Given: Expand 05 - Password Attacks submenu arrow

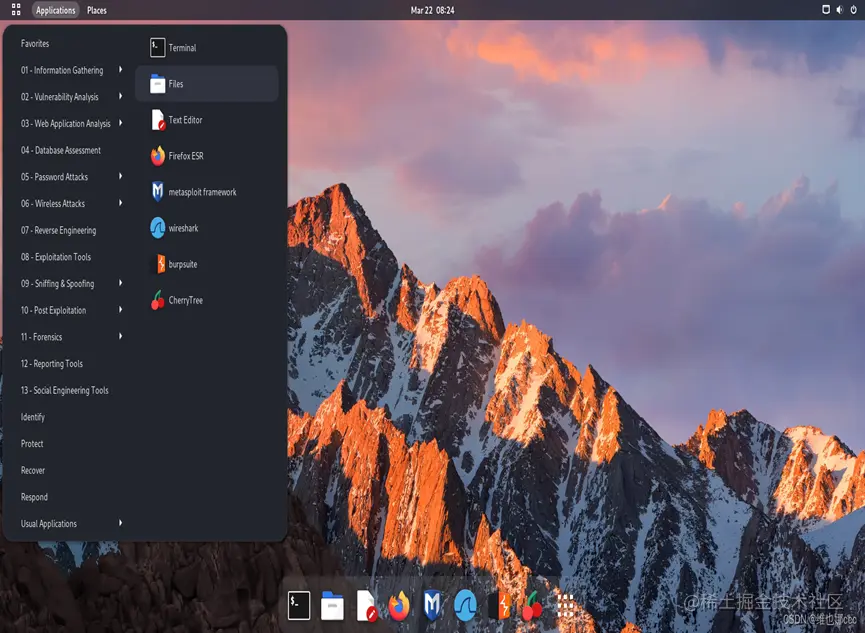Looking at the screenshot, I should pyautogui.click(x=120, y=176).
